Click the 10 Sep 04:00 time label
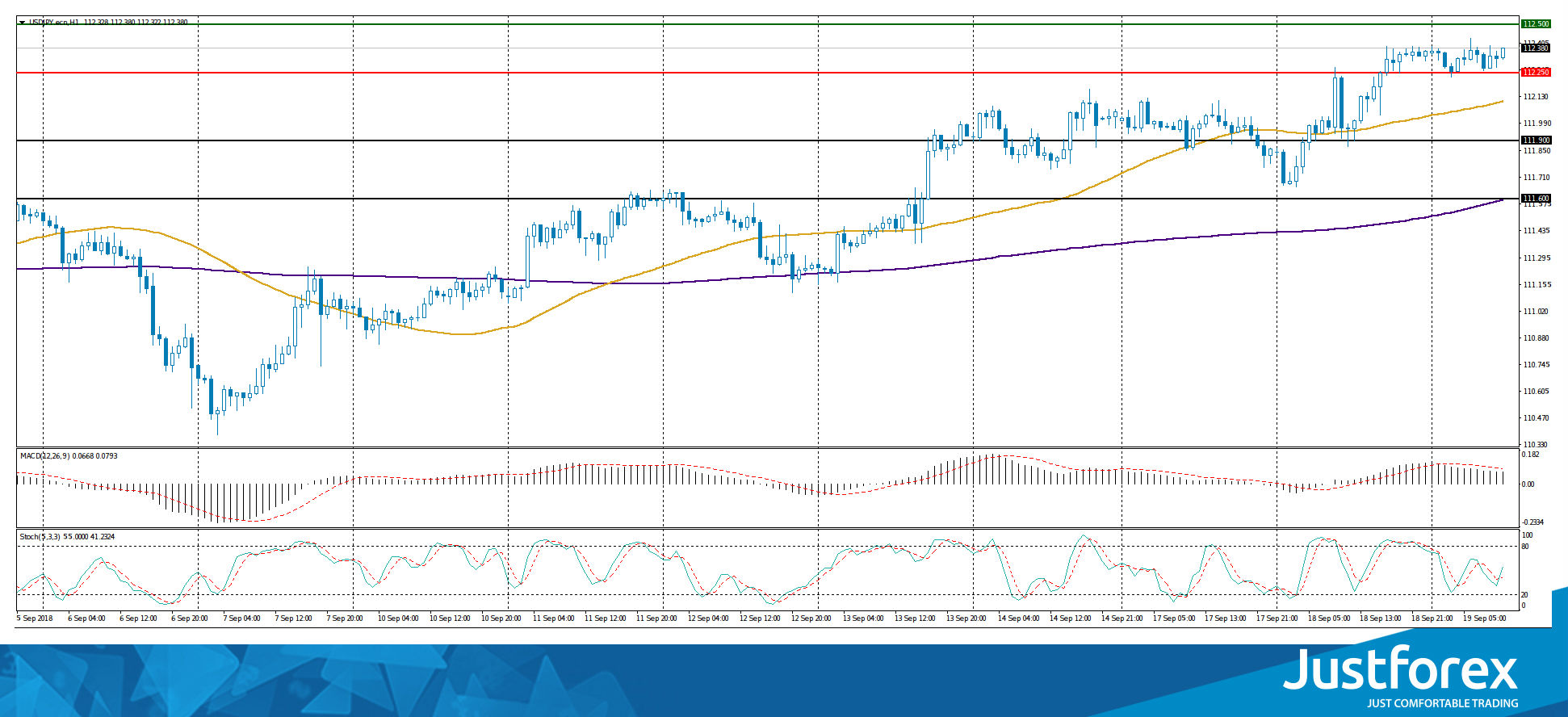 click(x=398, y=618)
